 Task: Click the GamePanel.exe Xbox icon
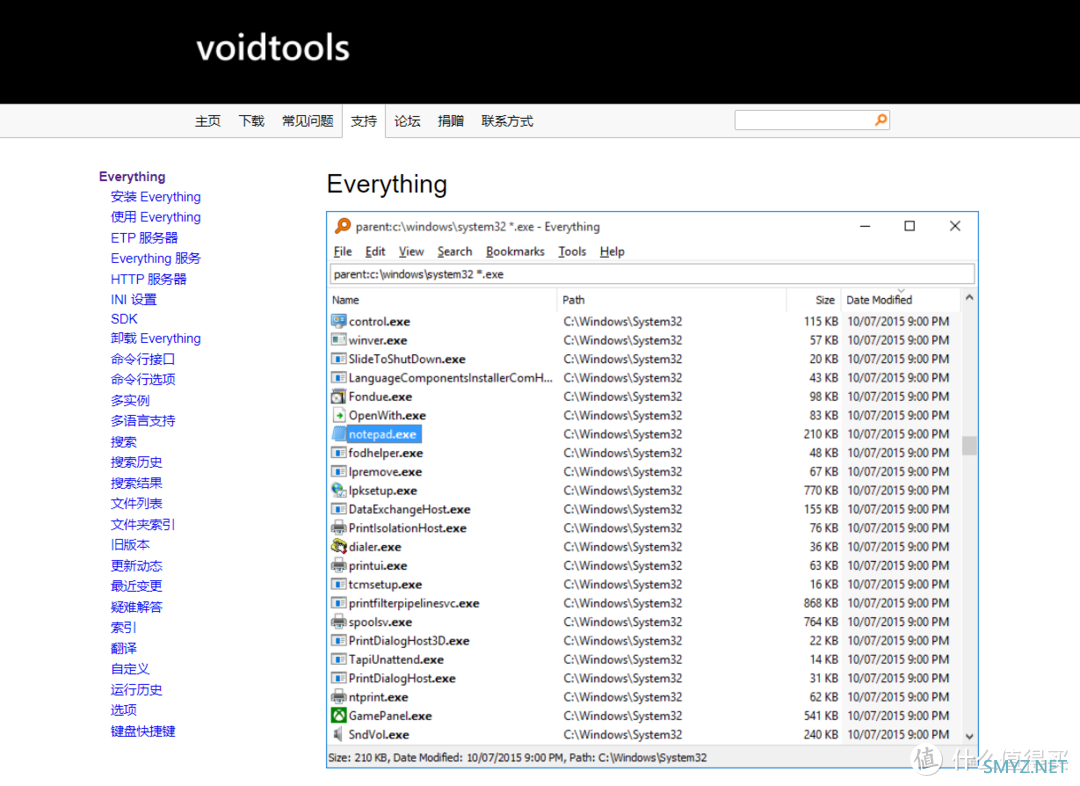click(338, 716)
